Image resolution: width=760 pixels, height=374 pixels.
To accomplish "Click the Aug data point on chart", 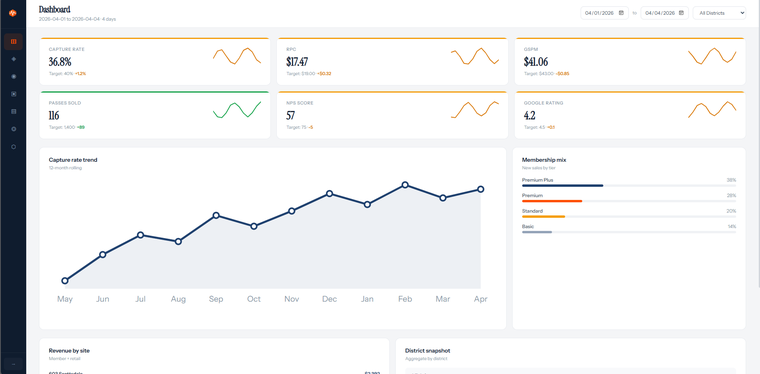I will point(178,241).
